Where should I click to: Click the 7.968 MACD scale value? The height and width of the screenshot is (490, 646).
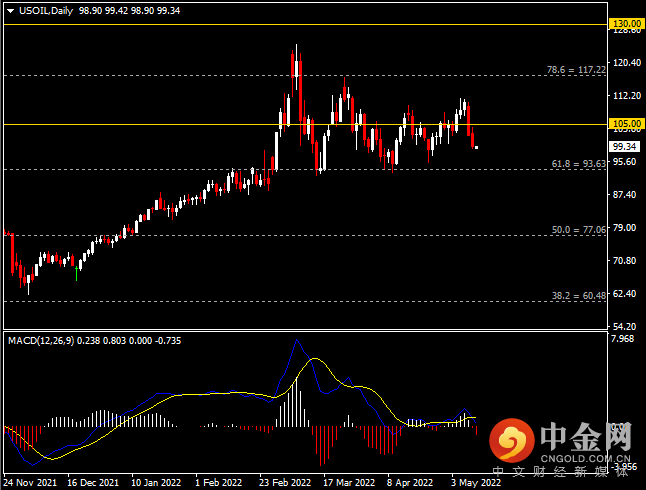pos(626,340)
